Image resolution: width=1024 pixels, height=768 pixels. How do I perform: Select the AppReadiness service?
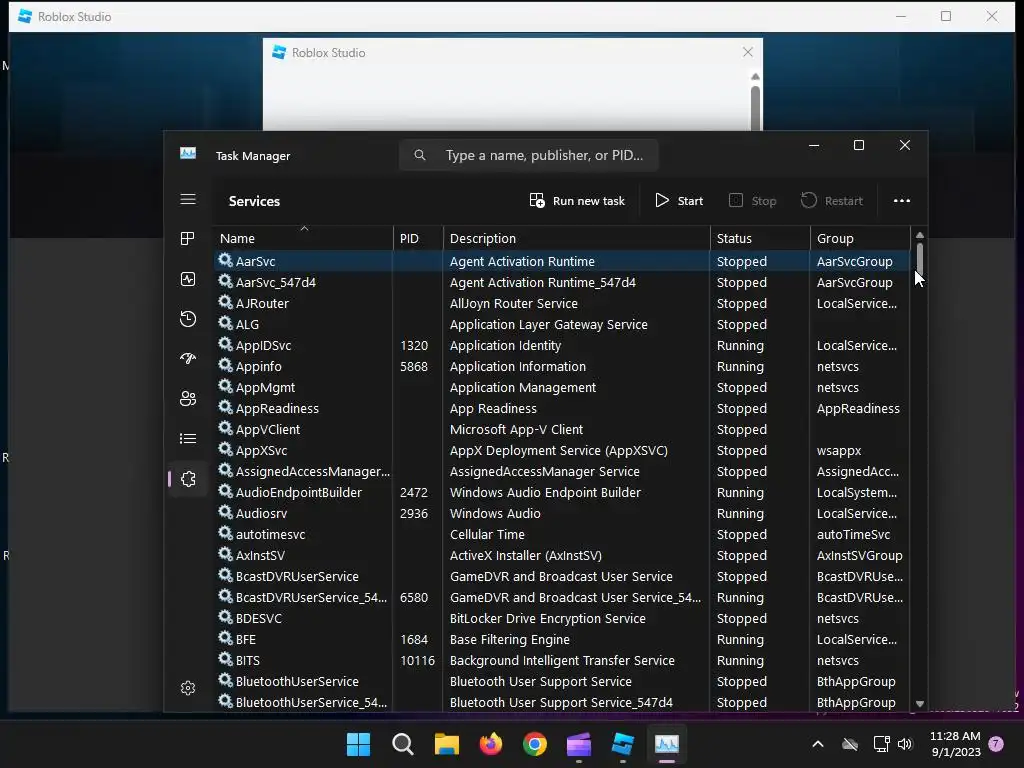point(562,408)
